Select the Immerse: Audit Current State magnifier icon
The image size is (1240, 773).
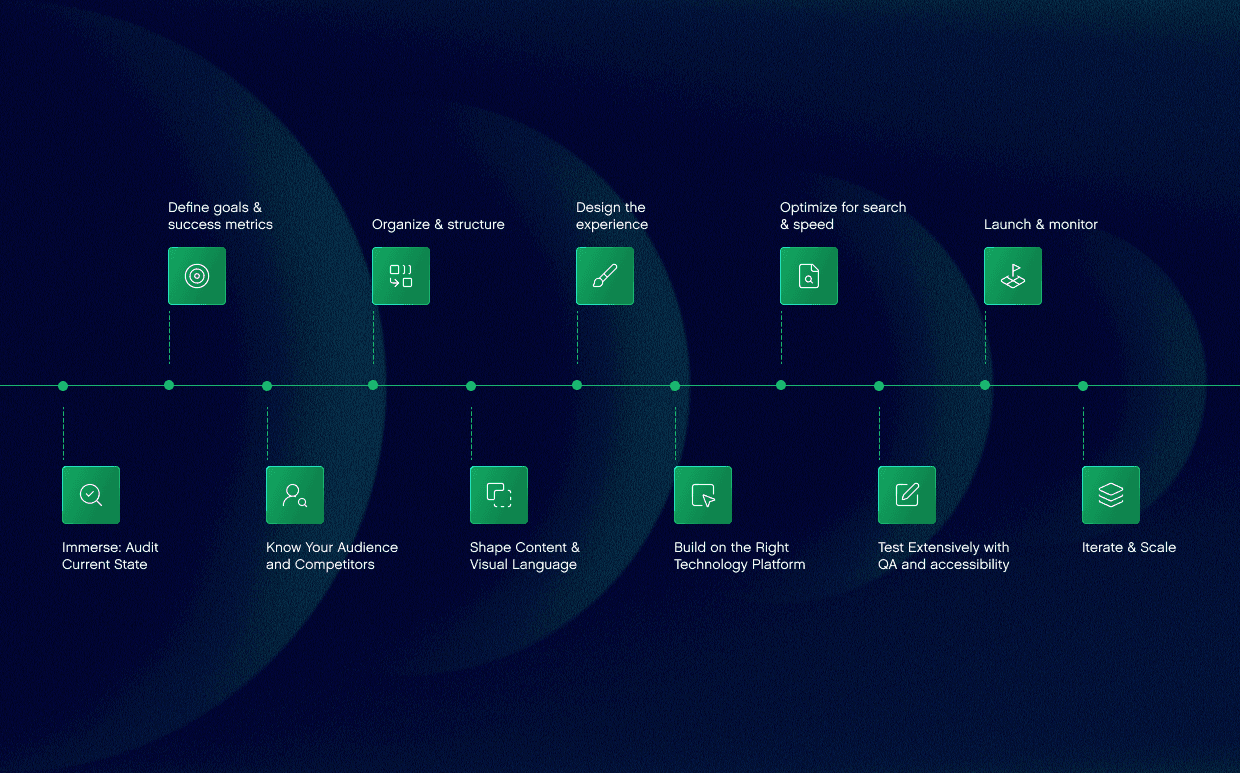91,495
